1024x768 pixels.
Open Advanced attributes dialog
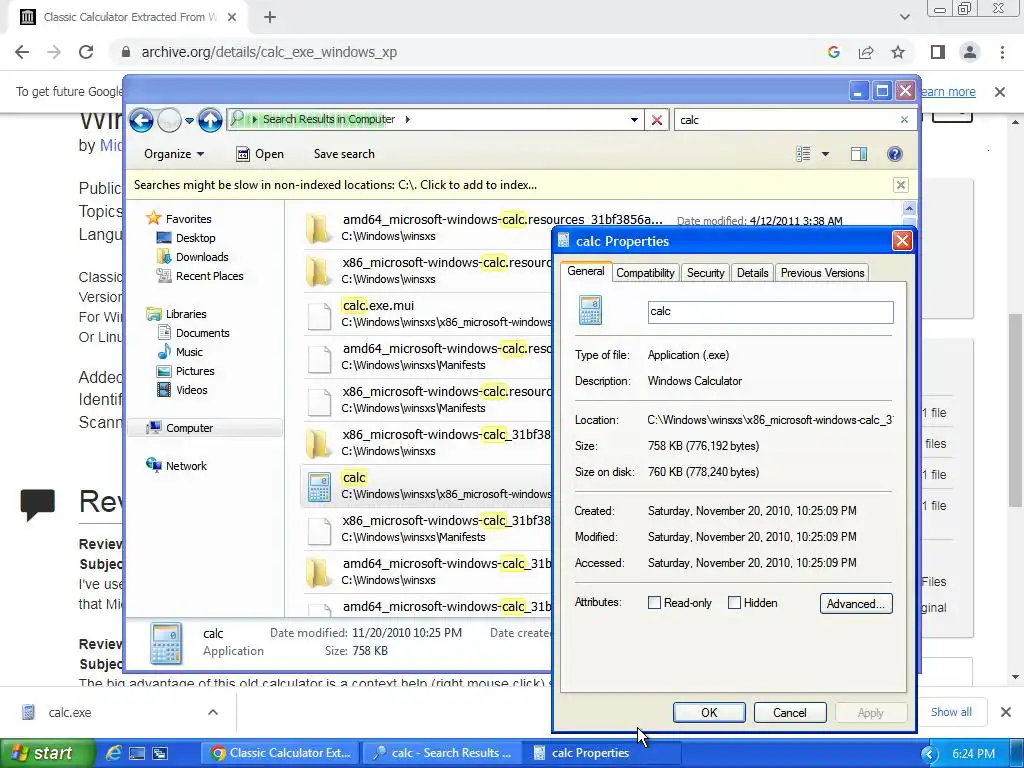856,603
